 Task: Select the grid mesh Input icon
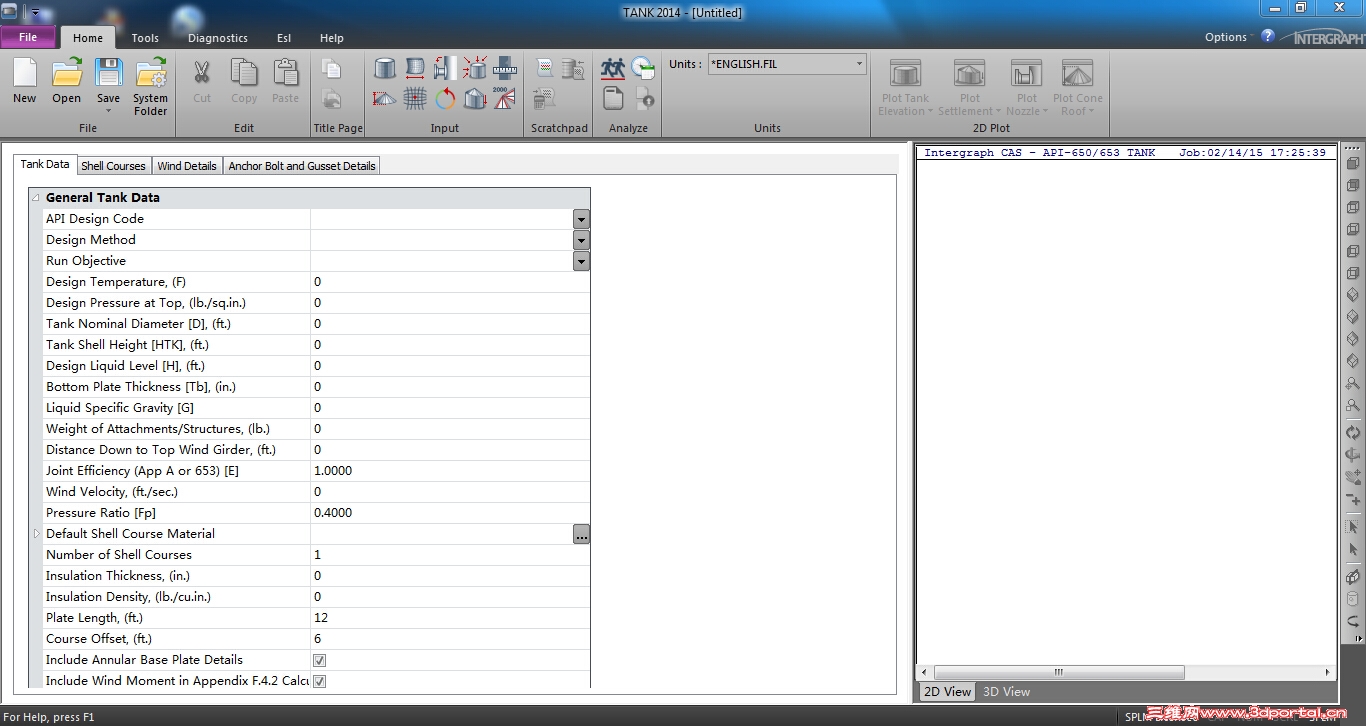point(415,98)
